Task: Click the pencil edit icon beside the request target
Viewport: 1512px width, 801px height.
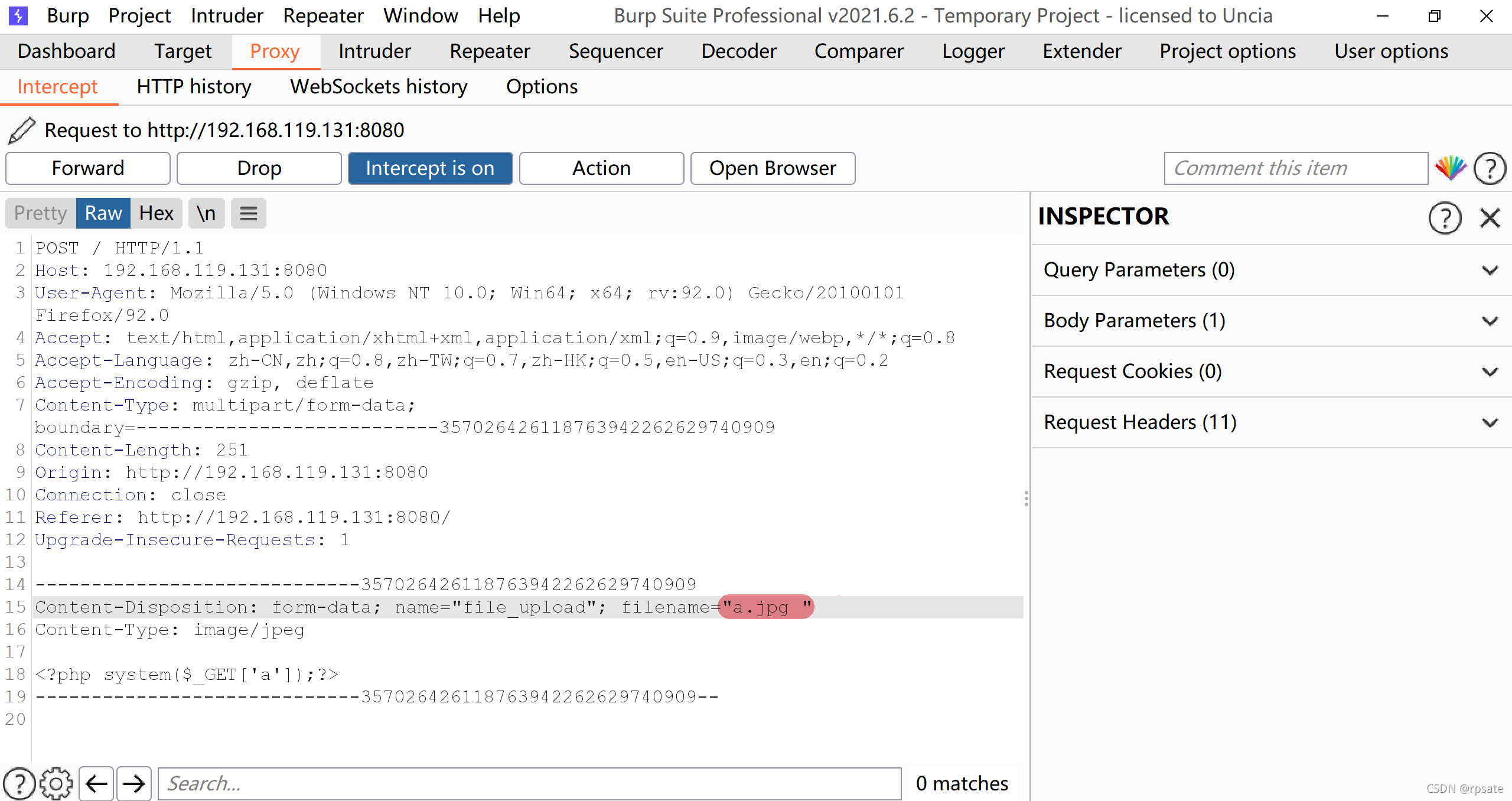Action: (22, 130)
